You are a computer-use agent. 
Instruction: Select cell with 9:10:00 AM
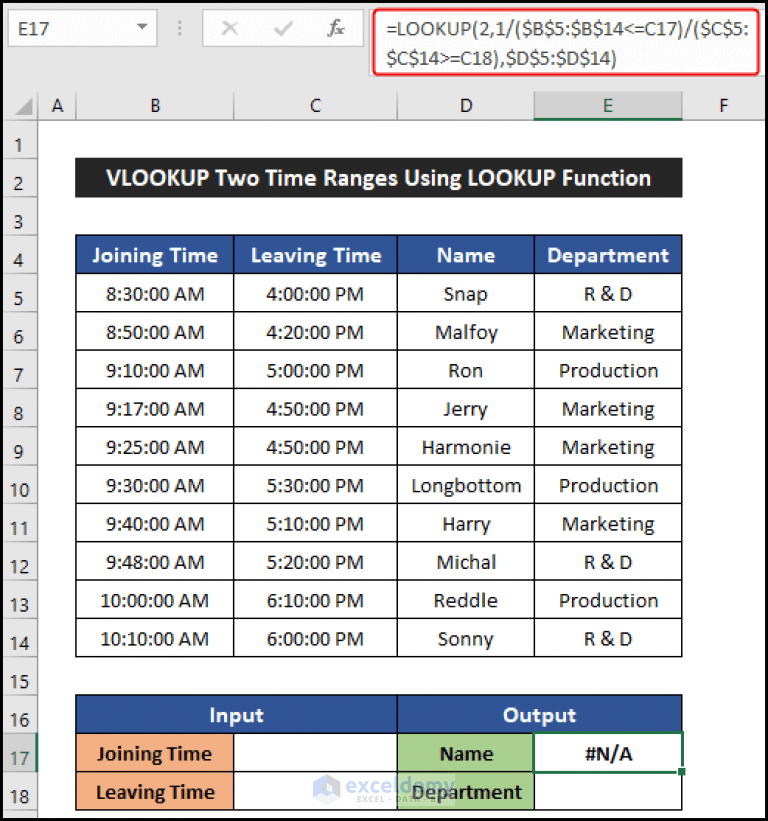tap(155, 370)
